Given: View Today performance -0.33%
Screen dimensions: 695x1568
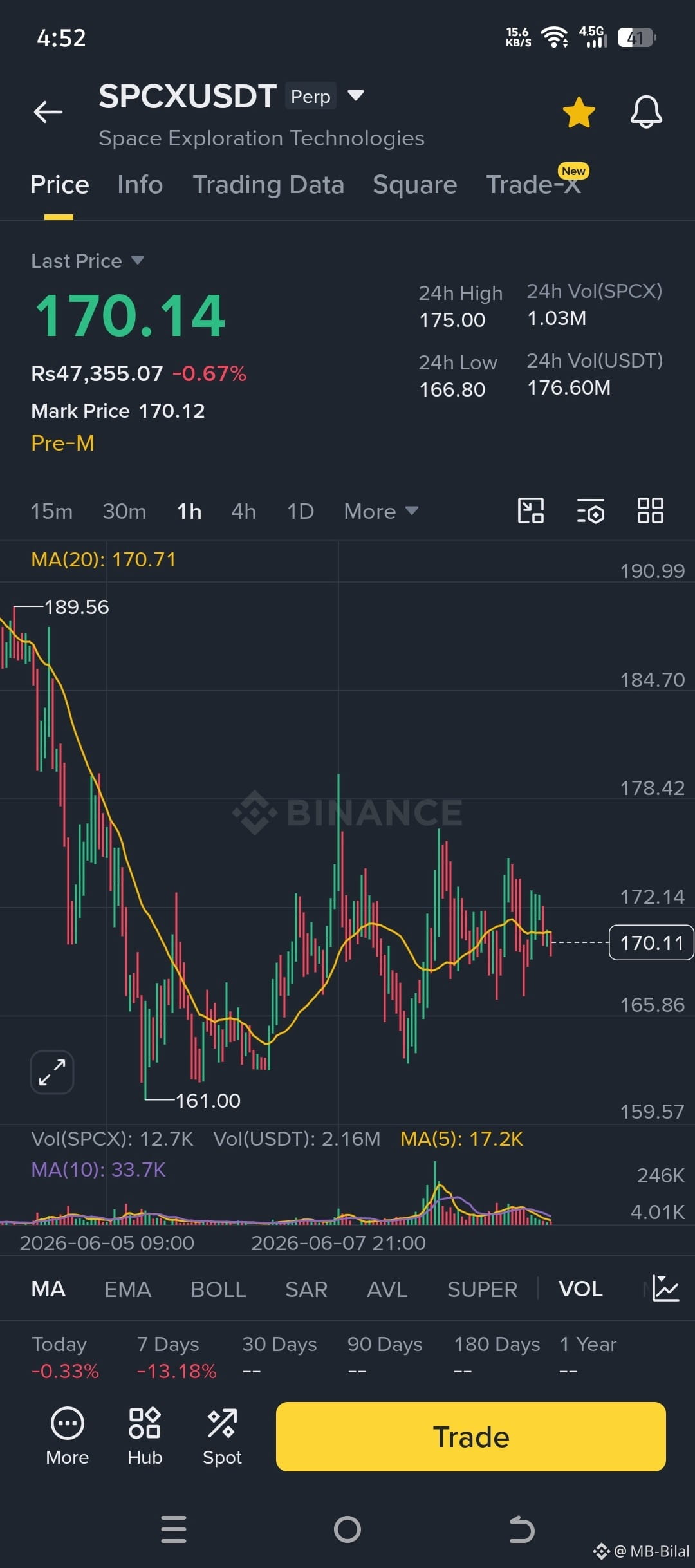Looking at the screenshot, I should [65, 1358].
